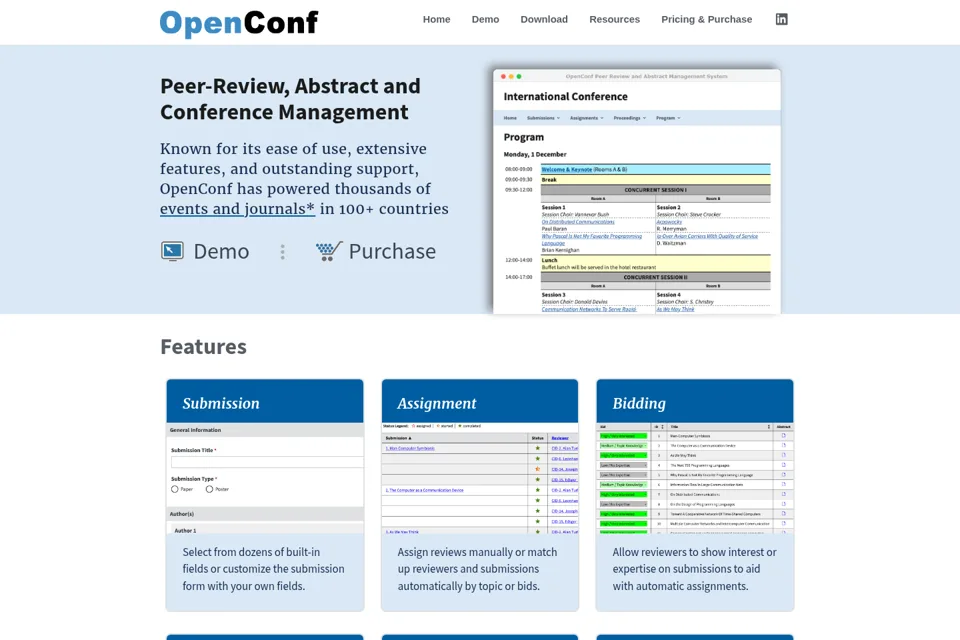Click the vertical dots separator icon

pyautogui.click(x=282, y=252)
